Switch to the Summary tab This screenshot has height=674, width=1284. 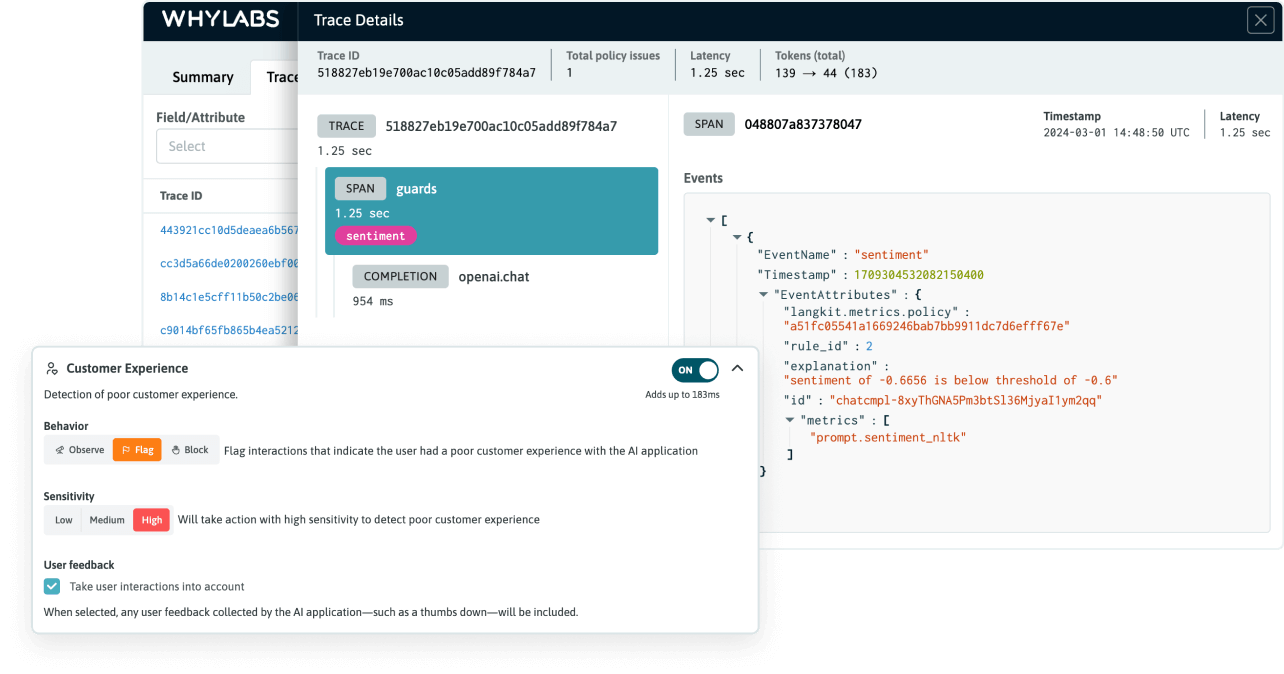(x=202, y=77)
